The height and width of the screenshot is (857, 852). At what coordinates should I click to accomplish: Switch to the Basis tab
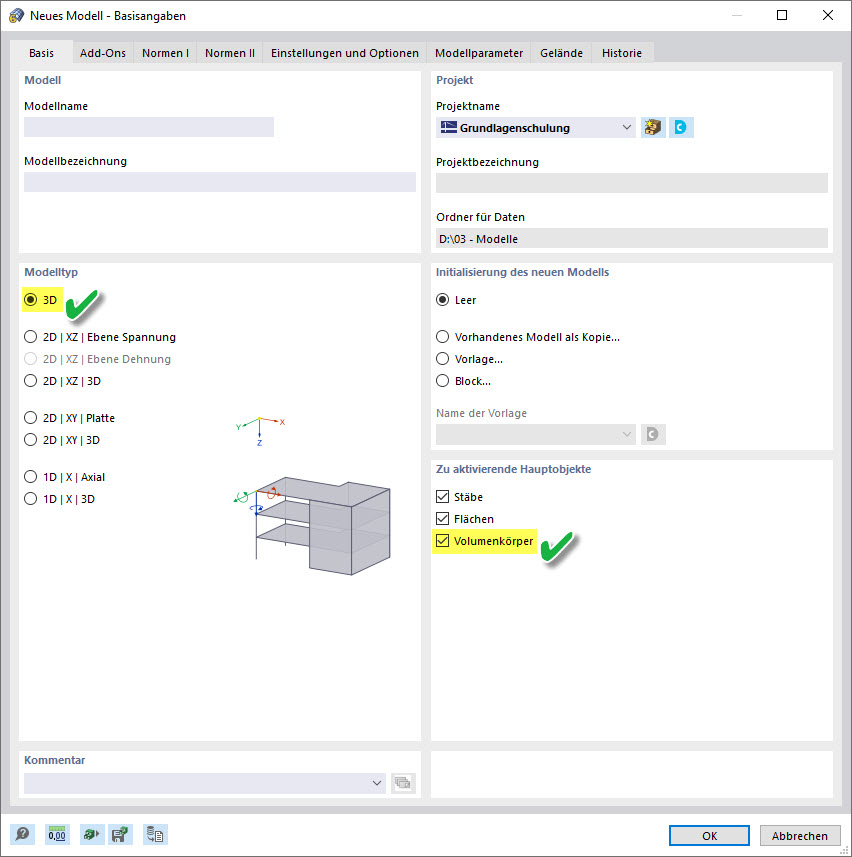(x=42, y=52)
